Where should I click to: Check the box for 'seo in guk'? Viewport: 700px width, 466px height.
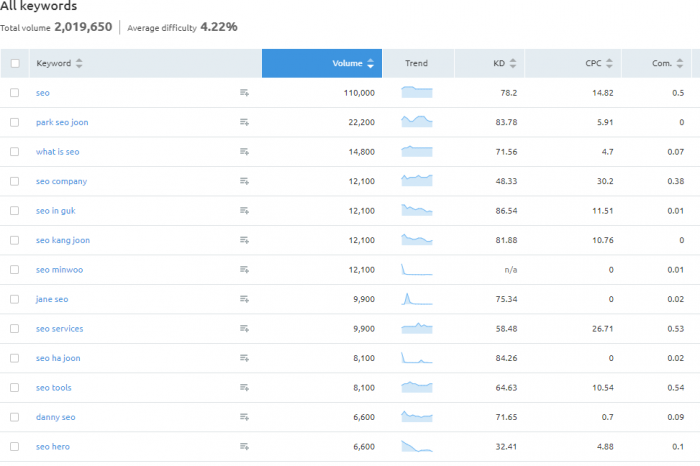pyautogui.click(x=15, y=211)
